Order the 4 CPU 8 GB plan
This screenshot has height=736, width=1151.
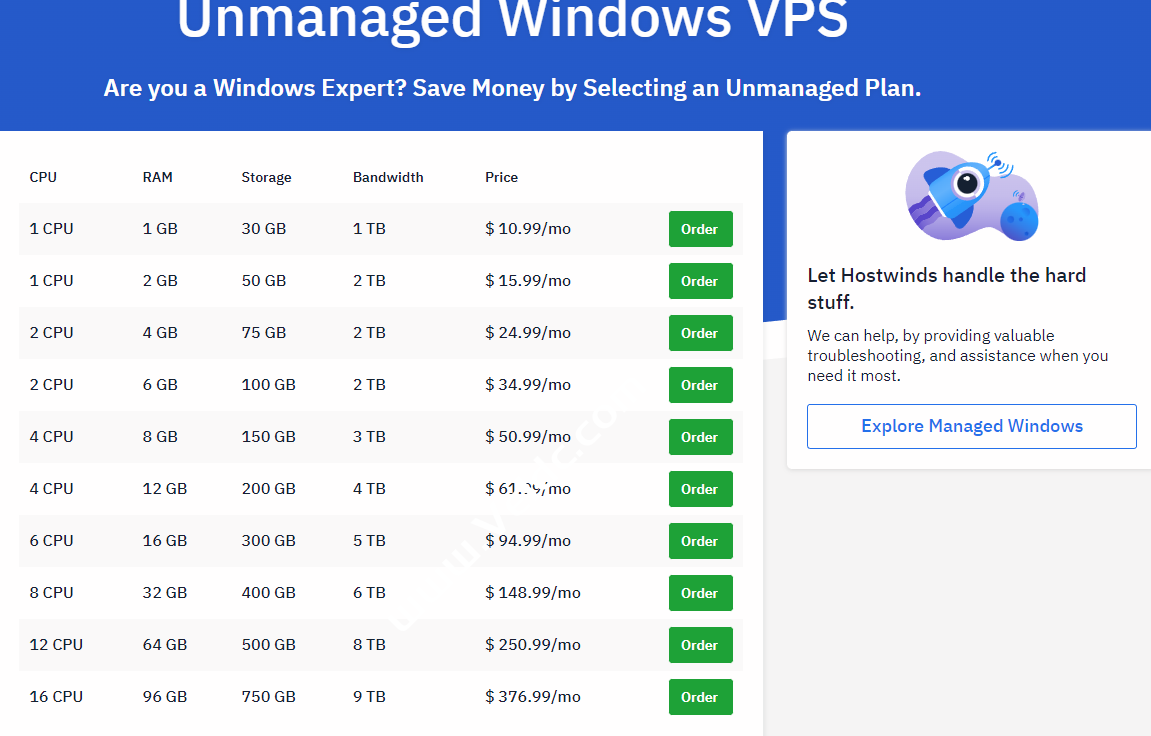700,437
